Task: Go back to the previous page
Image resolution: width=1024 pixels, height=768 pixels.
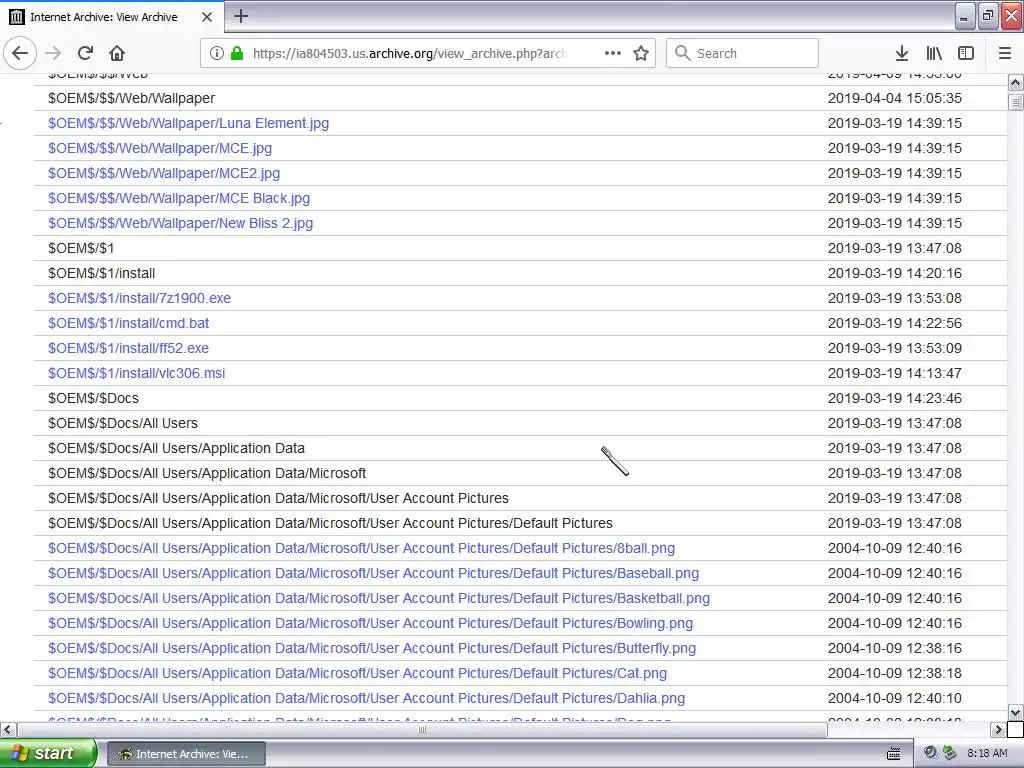Action: pyautogui.click(x=20, y=53)
